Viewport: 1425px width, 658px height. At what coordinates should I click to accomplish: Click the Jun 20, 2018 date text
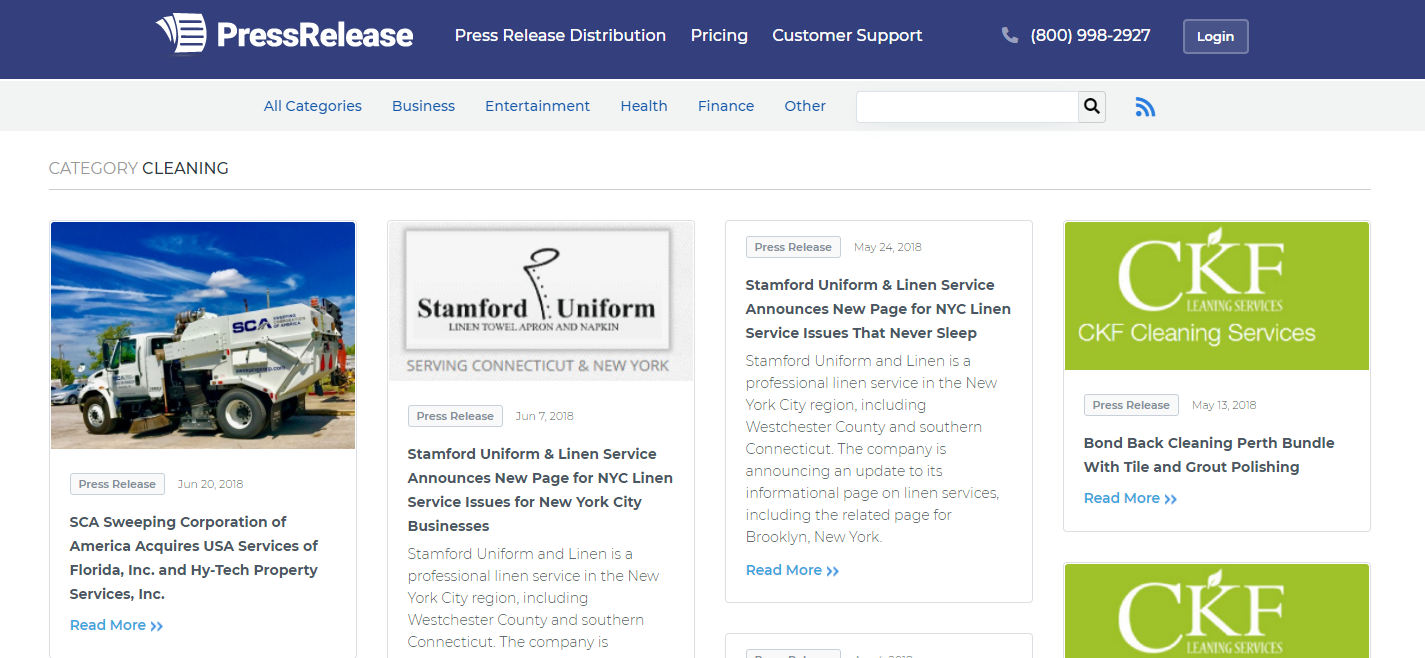210,484
